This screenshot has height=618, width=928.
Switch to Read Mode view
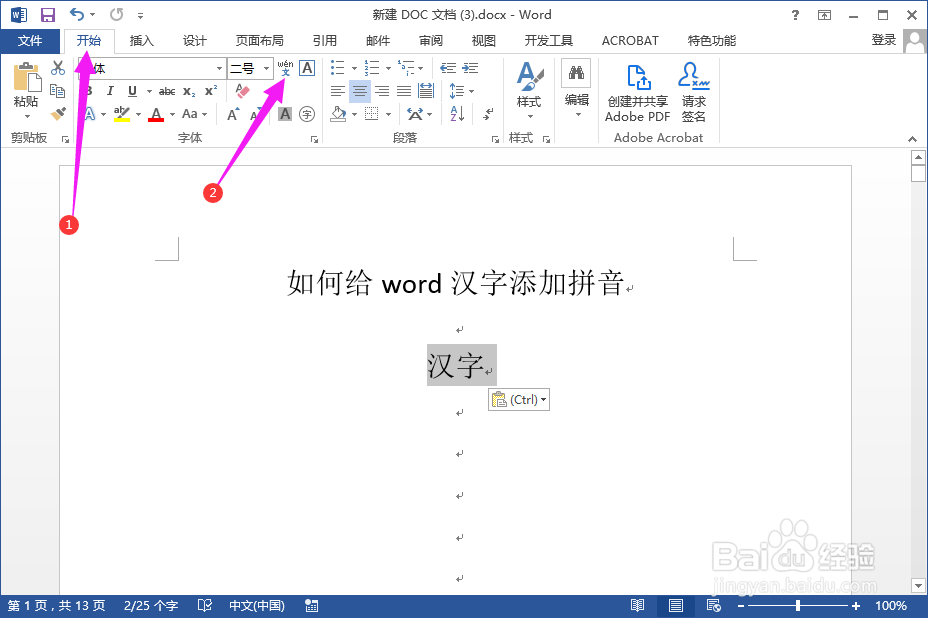[637, 606]
